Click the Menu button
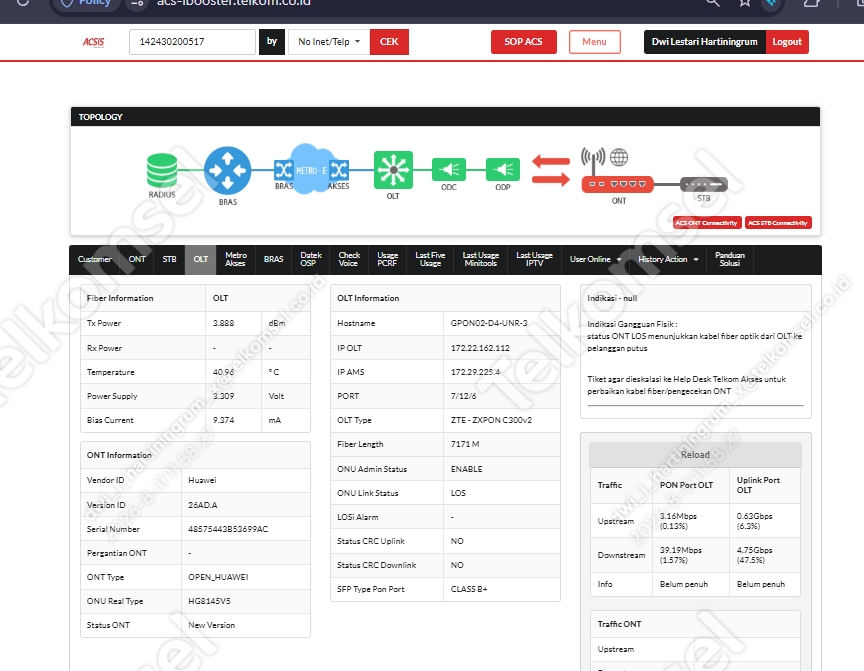Image resolution: width=864 pixels, height=671 pixels. [x=595, y=42]
